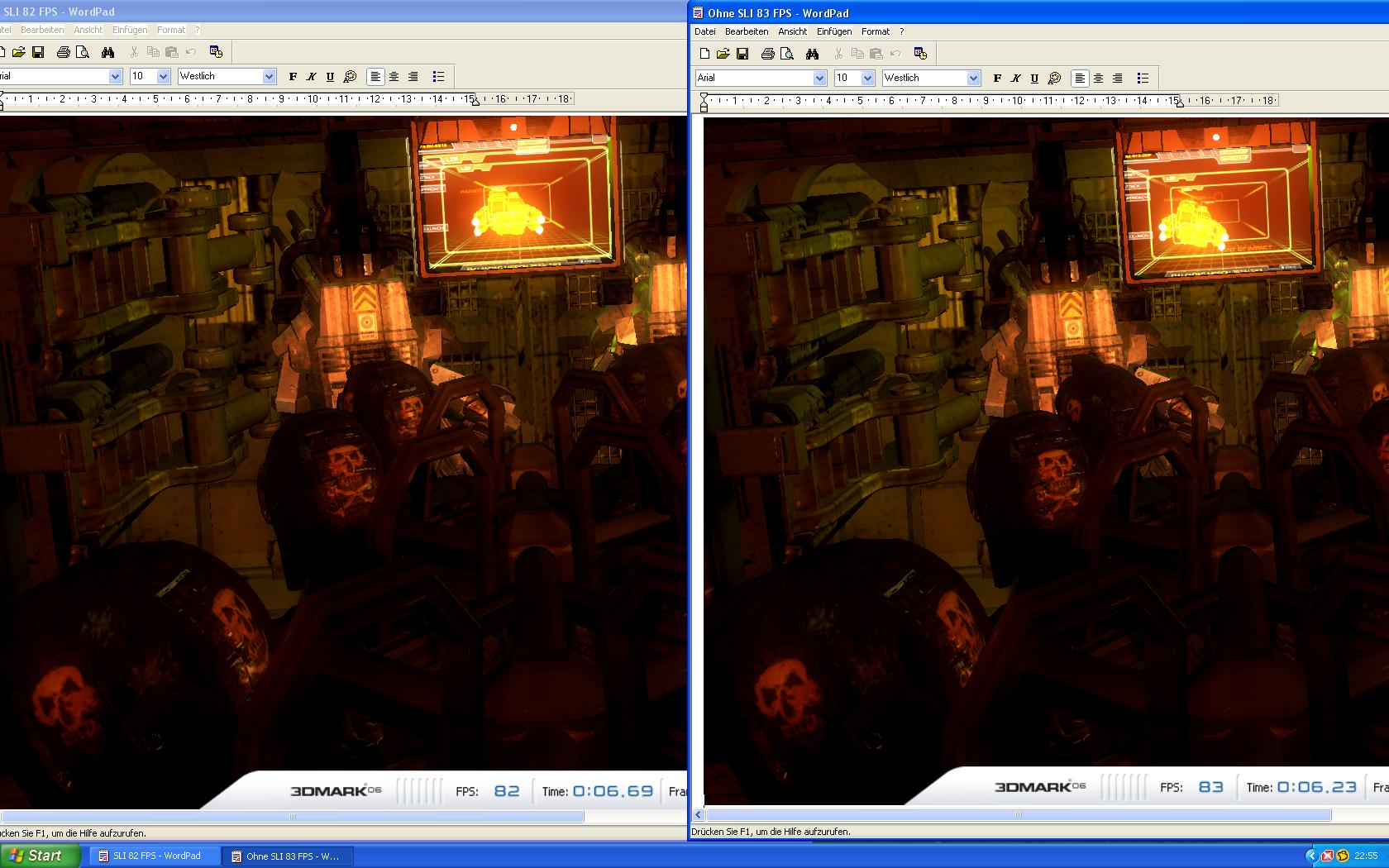Open text color picker in Ohne SLI 83 FPS window
The height and width of the screenshot is (868, 1389).
(1054, 78)
